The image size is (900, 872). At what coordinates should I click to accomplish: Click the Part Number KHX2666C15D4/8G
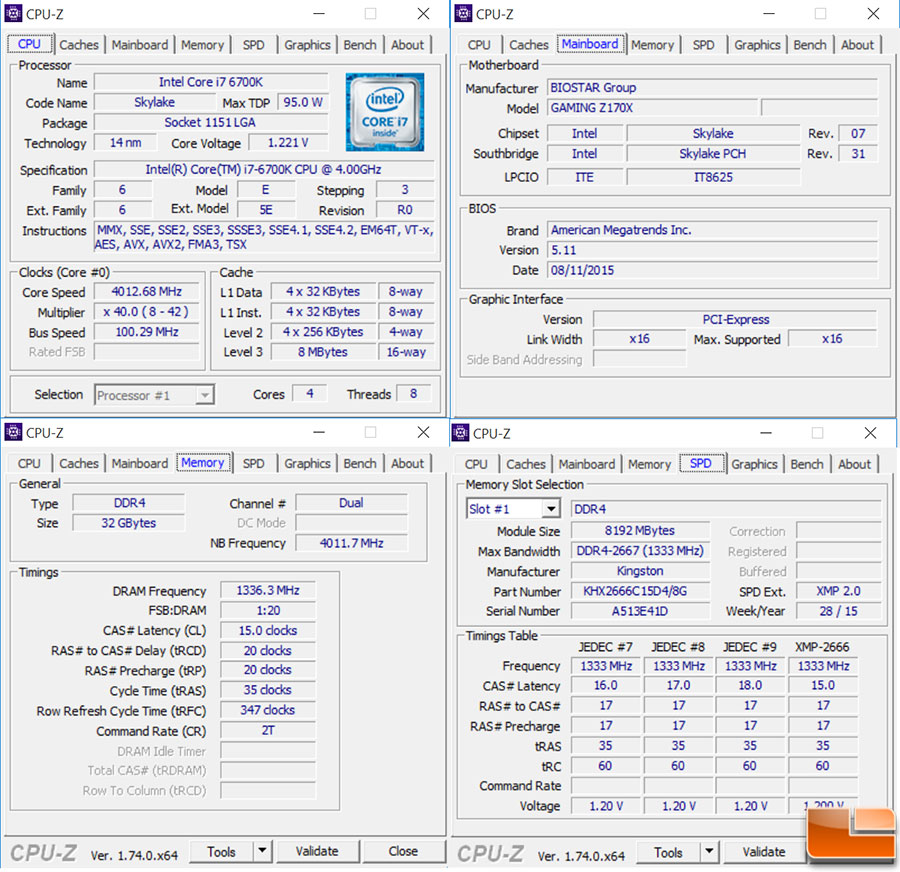coord(640,591)
